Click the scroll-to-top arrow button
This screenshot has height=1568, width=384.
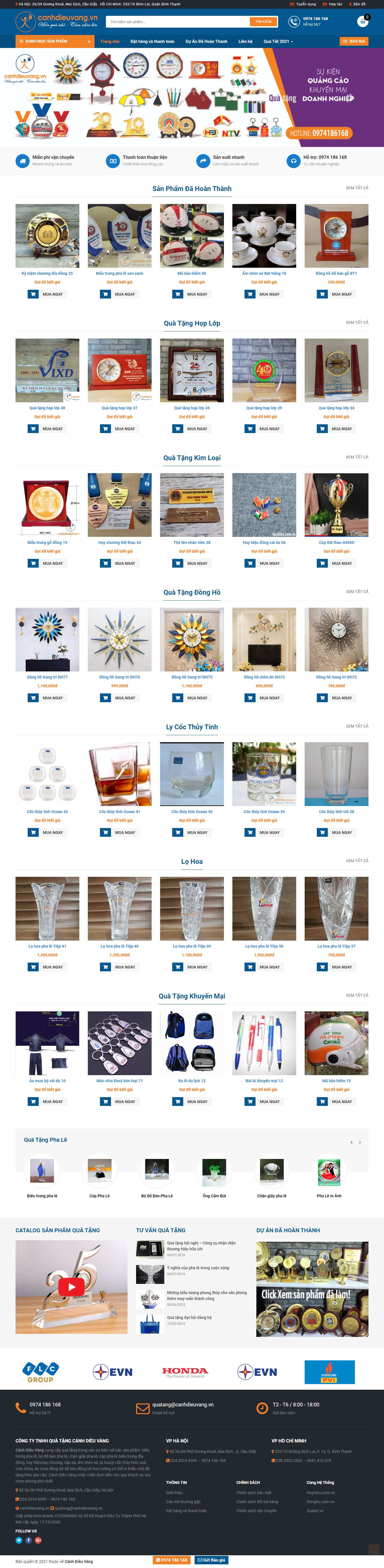(374, 1549)
